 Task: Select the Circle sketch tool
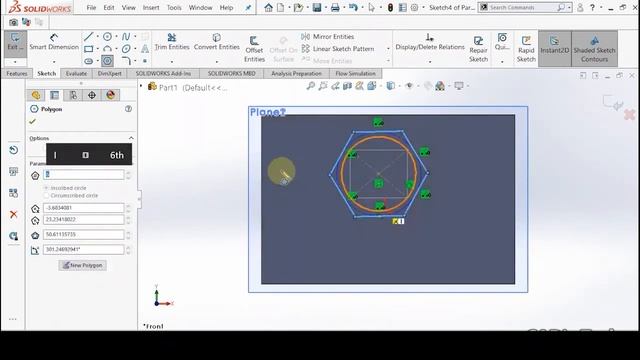pos(107,37)
